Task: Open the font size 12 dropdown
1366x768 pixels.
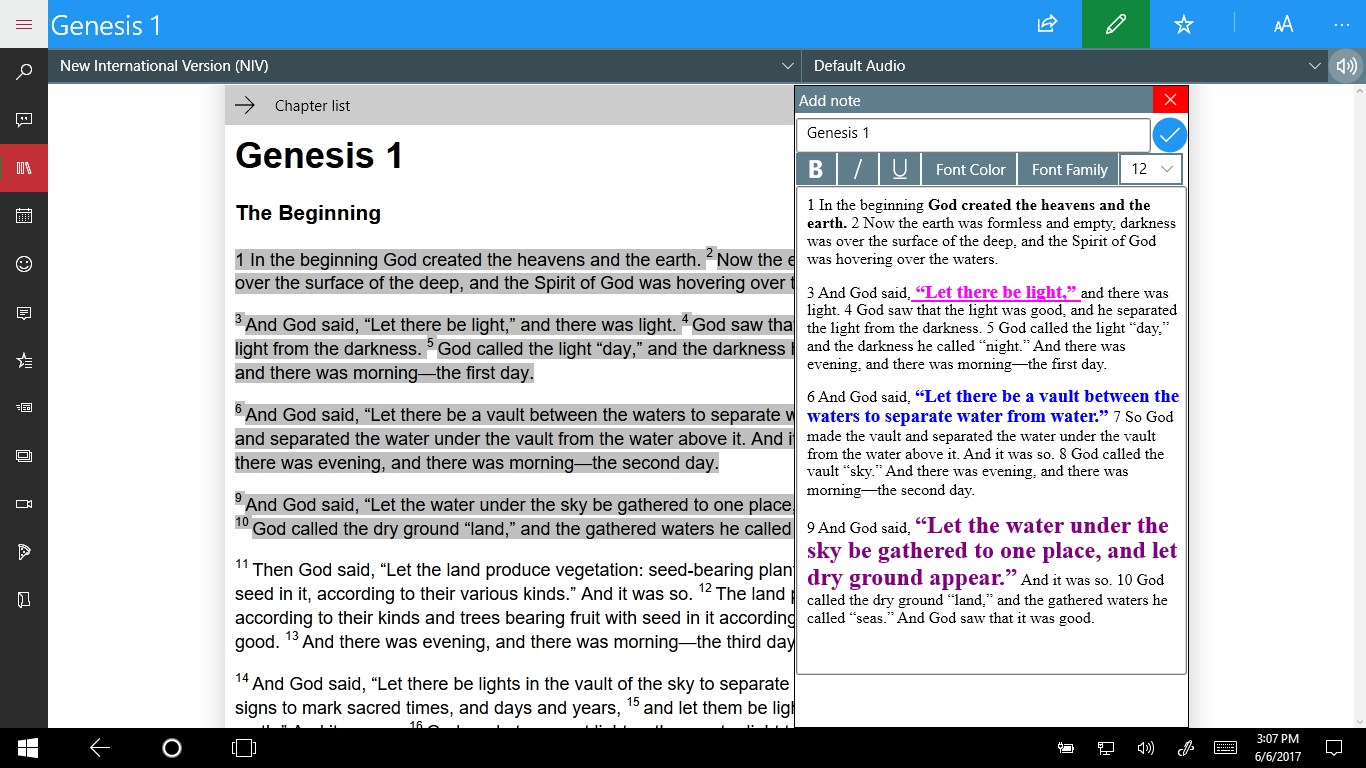Action: 1151,169
